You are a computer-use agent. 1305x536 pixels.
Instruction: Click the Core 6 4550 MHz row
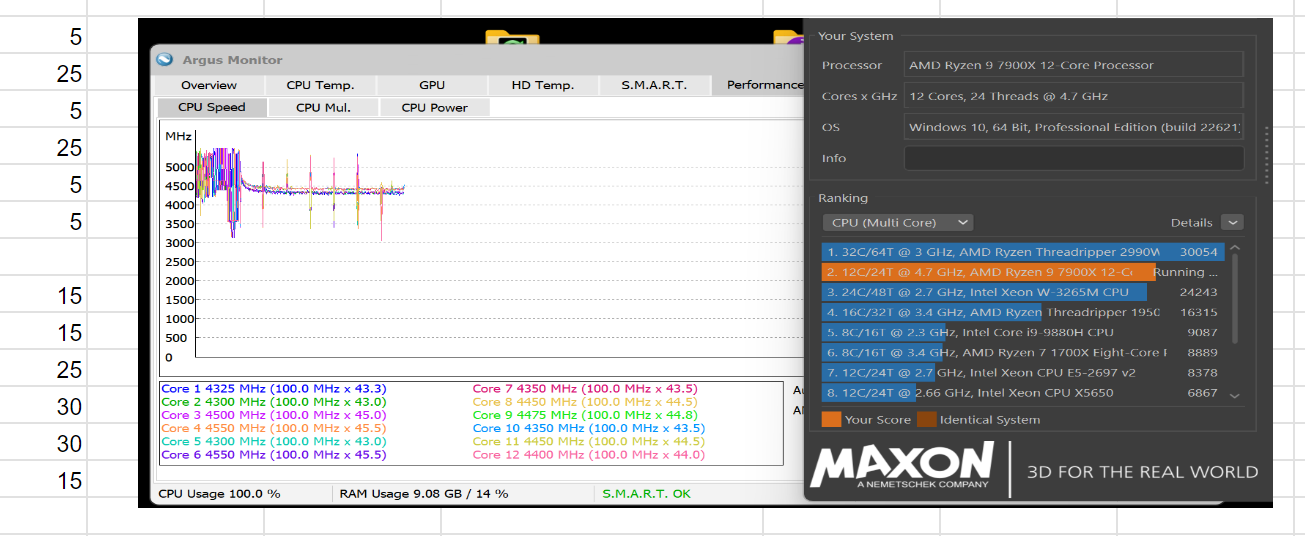(273, 454)
